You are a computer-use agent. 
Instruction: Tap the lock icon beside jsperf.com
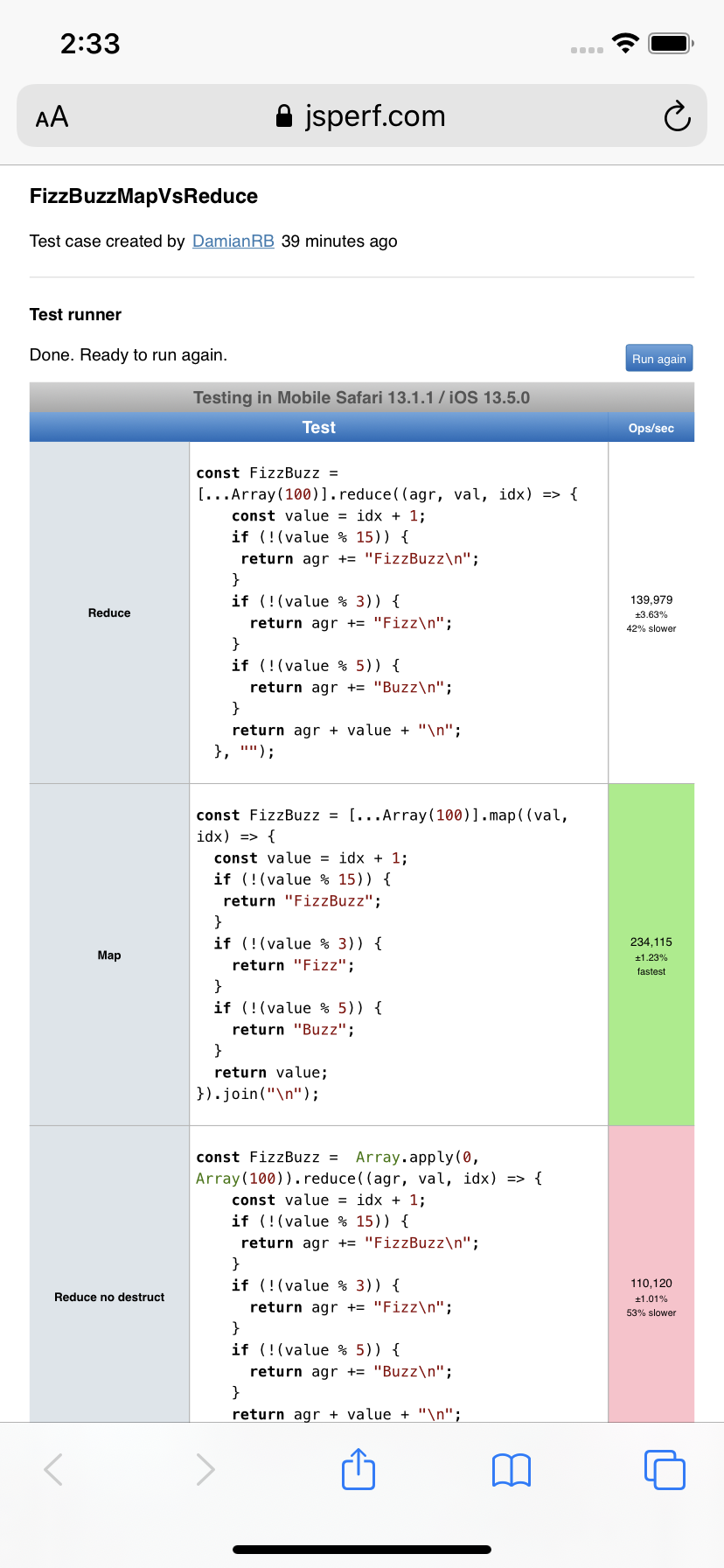pos(284,116)
